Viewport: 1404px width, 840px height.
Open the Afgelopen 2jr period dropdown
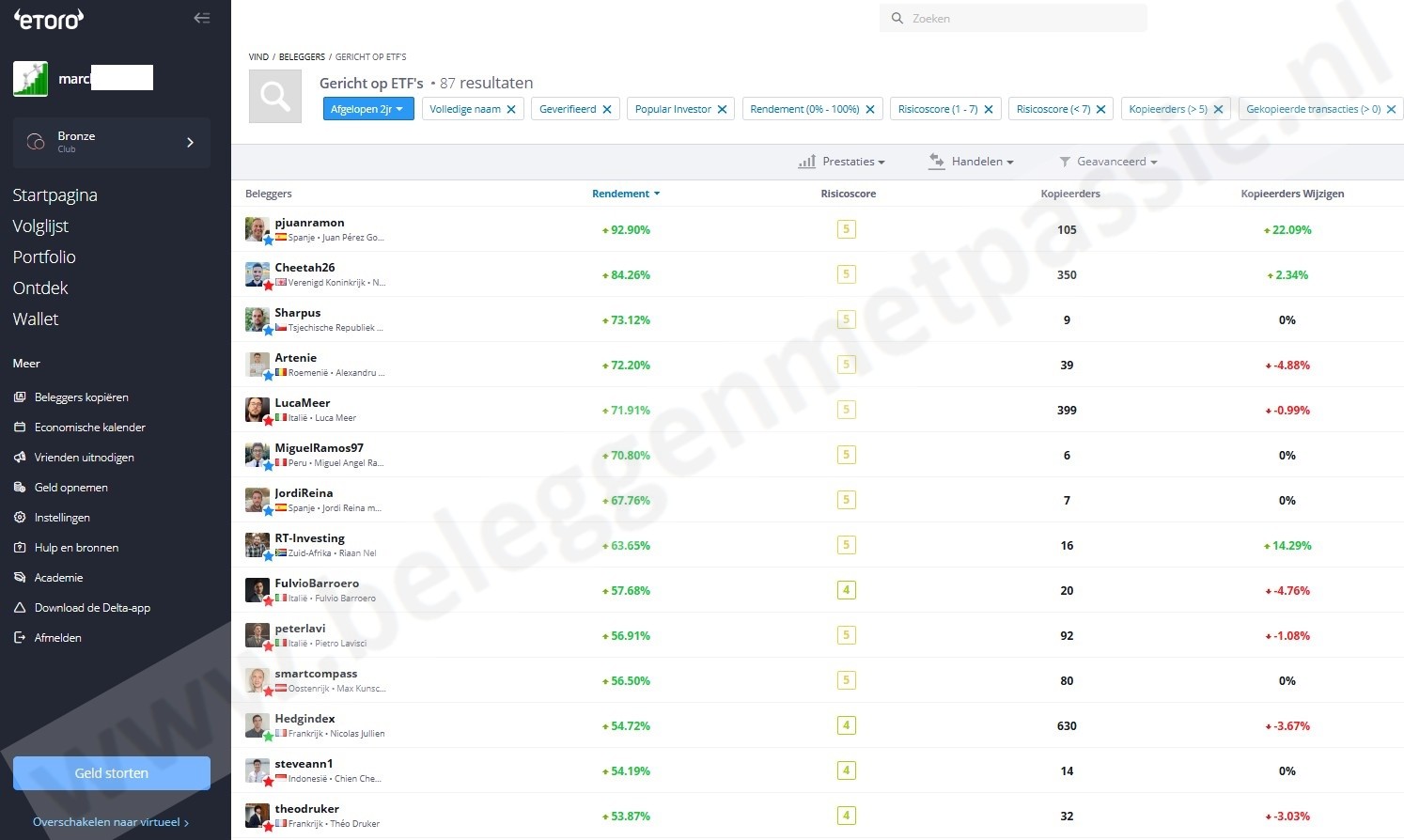point(367,110)
